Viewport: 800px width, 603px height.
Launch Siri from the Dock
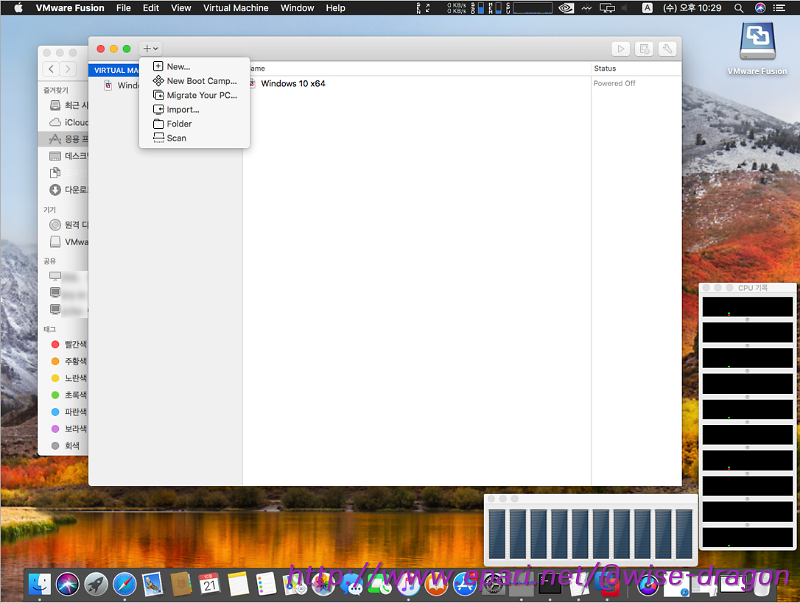(67, 584)
